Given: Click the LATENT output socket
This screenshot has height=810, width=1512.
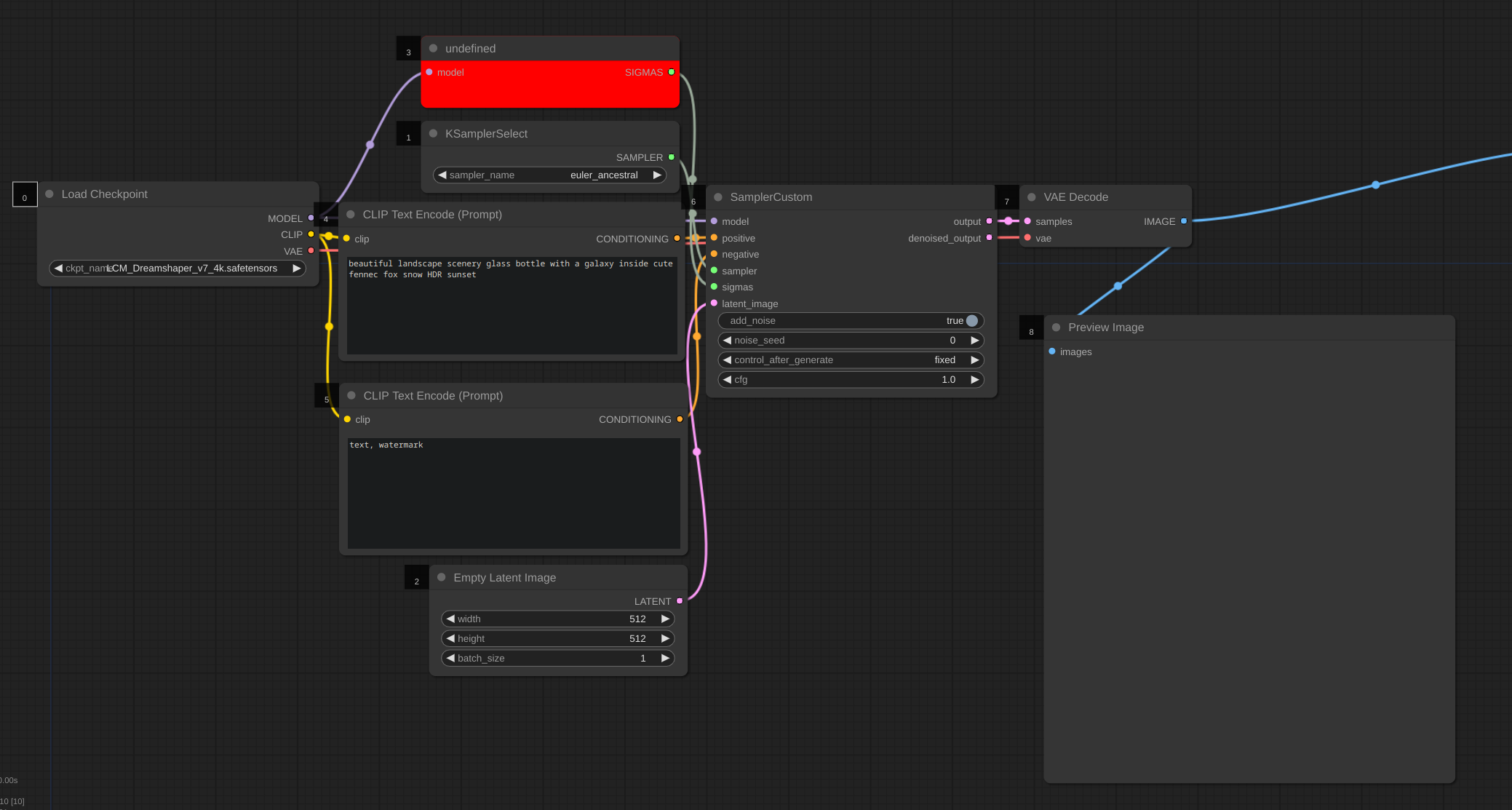Looking at the screenshot, I should 680,601.
